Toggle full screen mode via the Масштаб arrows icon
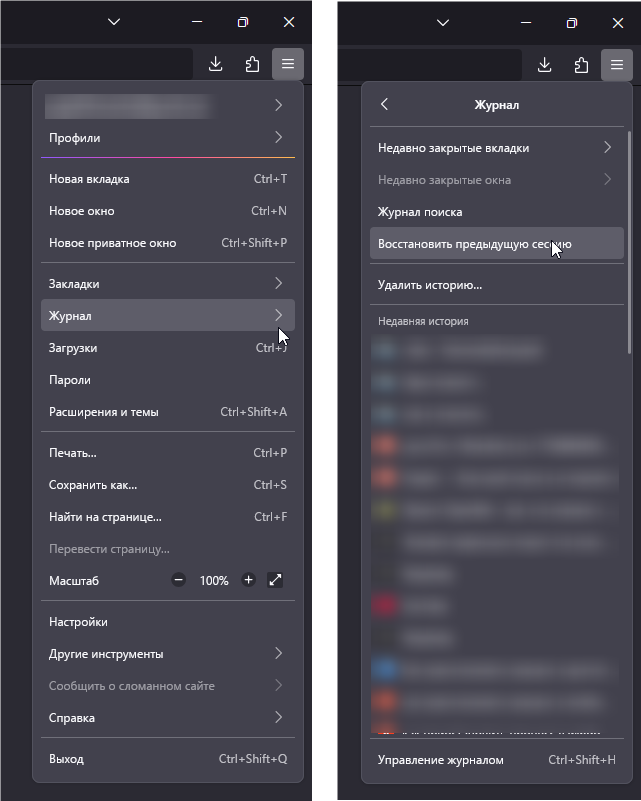 tap(276, 580)
